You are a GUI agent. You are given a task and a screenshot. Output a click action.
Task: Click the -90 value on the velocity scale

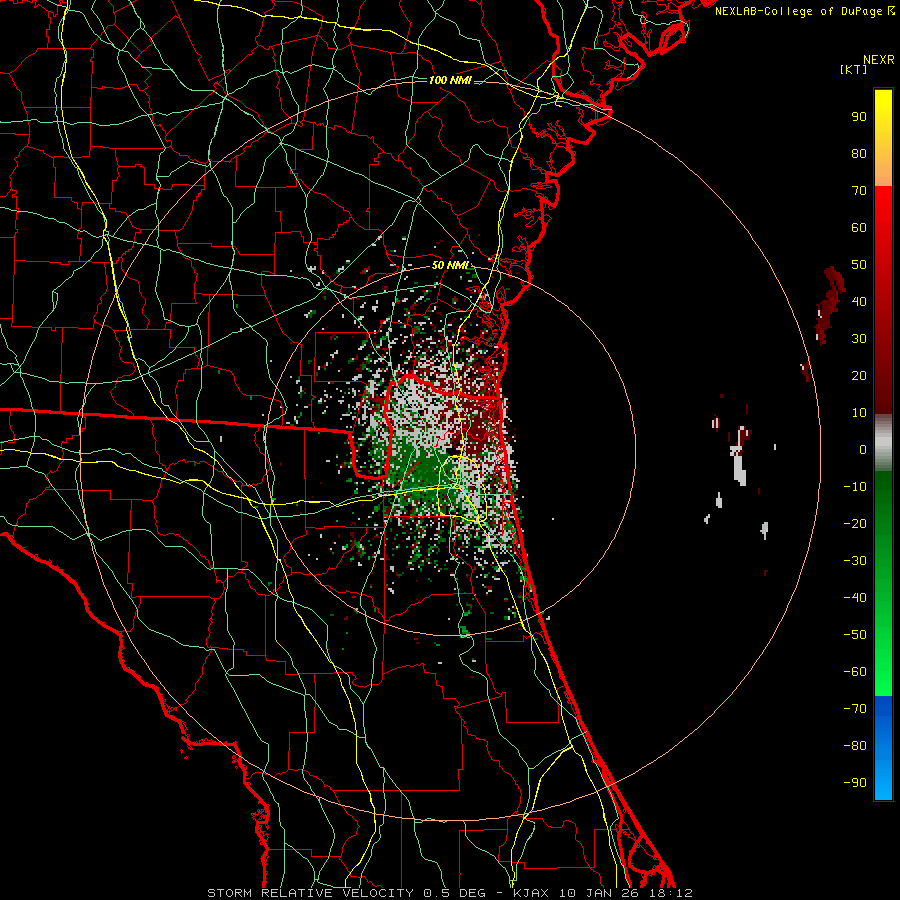[855, 783]
